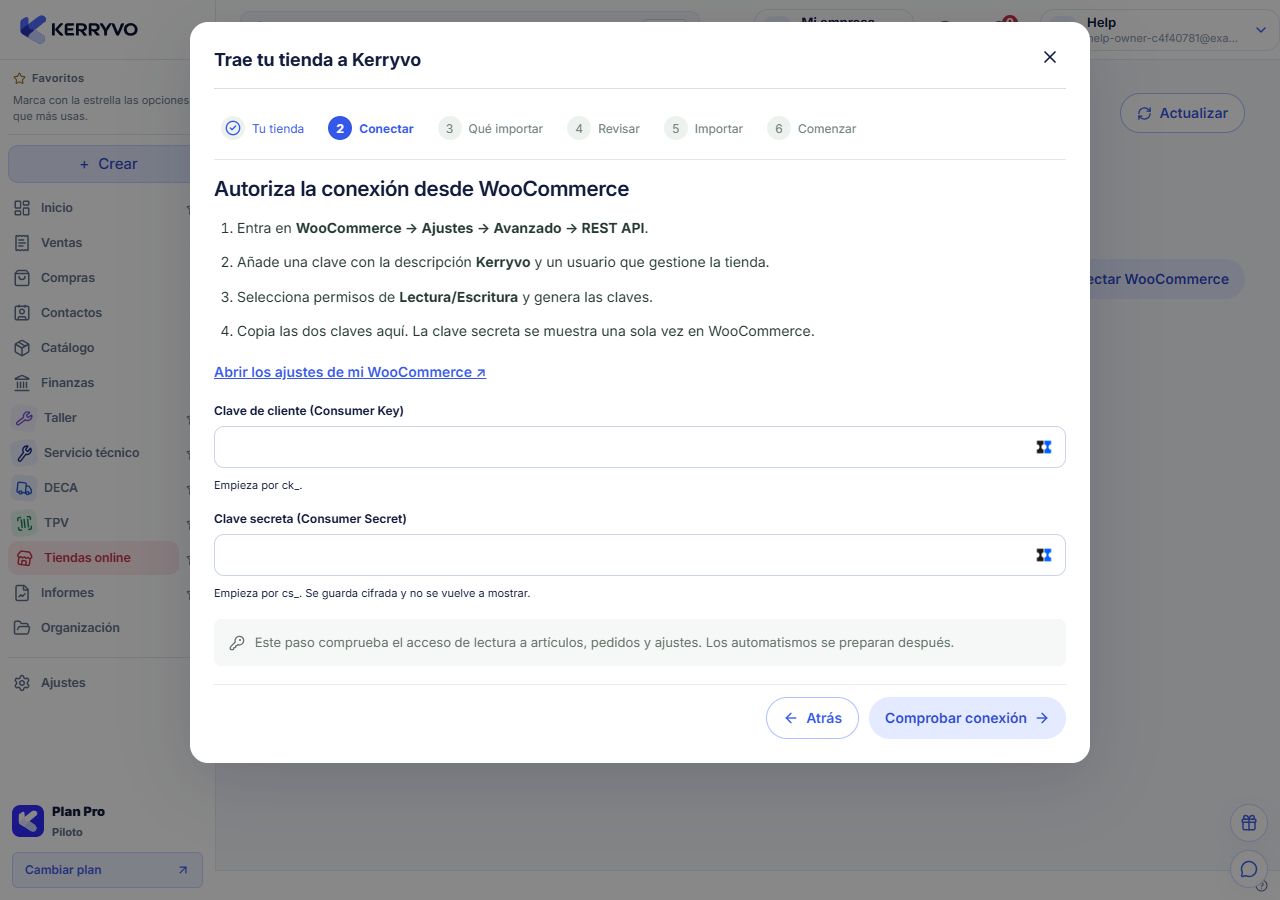Viewport: 1280px width, 900px height.
Task: Click the Plan Pro label
Action: coord(78,812)
